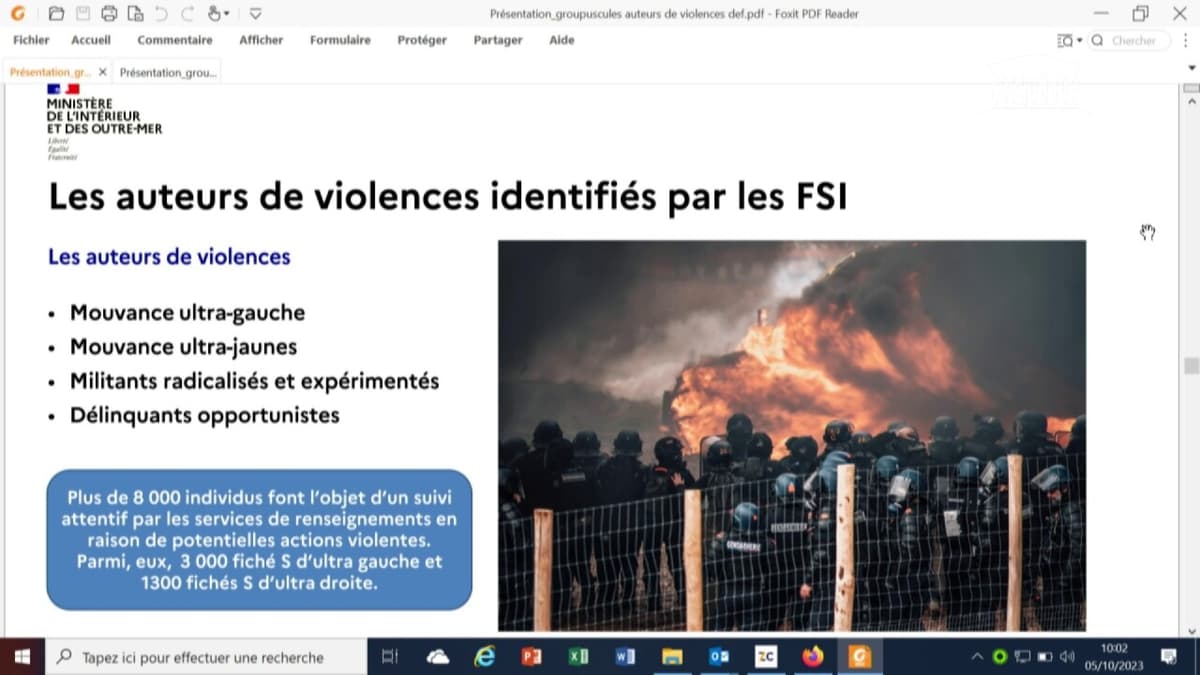Open PowerPoint from the taskbar

(531, 657)
